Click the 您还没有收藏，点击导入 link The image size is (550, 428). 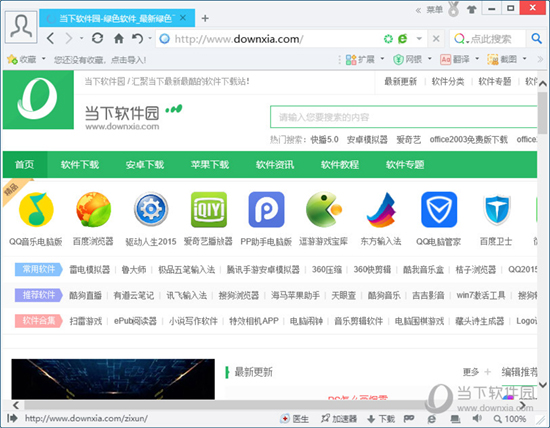(x=100, y=60)
